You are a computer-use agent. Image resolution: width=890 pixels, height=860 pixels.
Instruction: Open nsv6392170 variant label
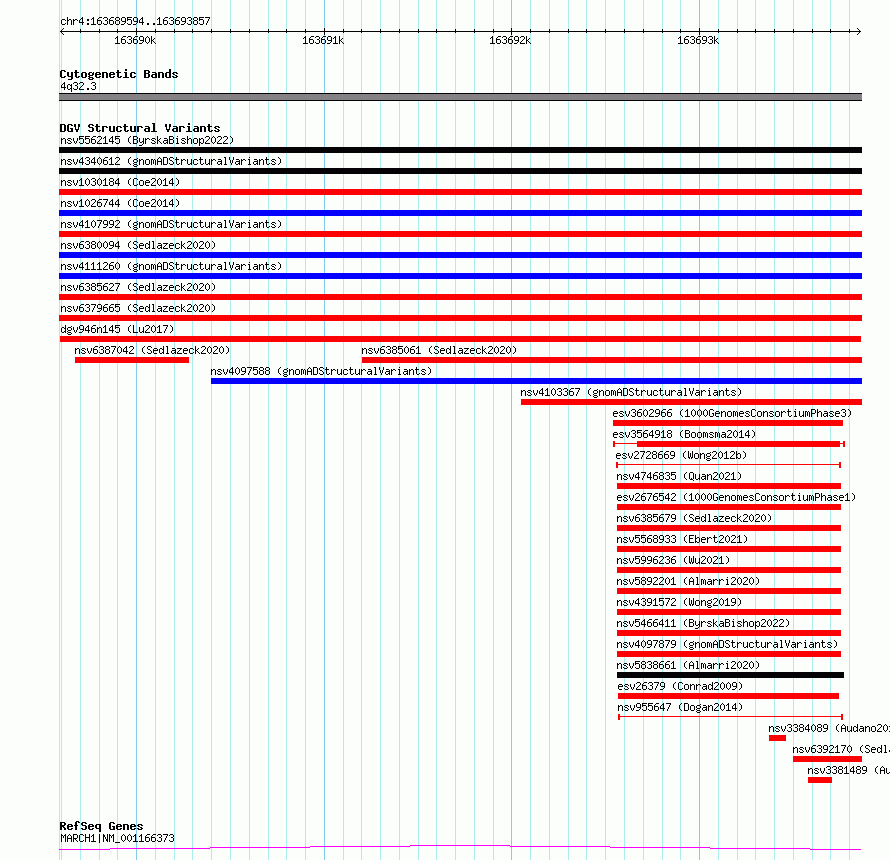pyautogui.click(x=841, y=749)
